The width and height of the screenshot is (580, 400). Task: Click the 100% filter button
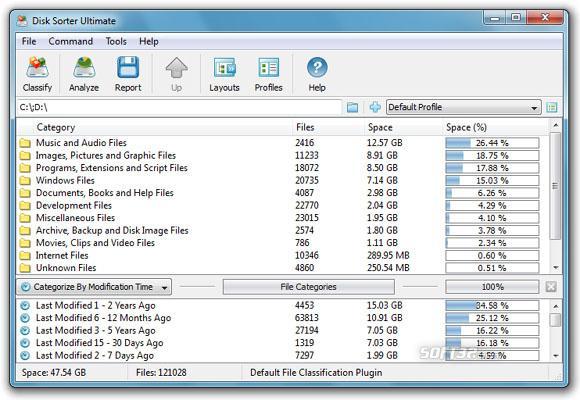pyautogui.click(x=492, y=287)
